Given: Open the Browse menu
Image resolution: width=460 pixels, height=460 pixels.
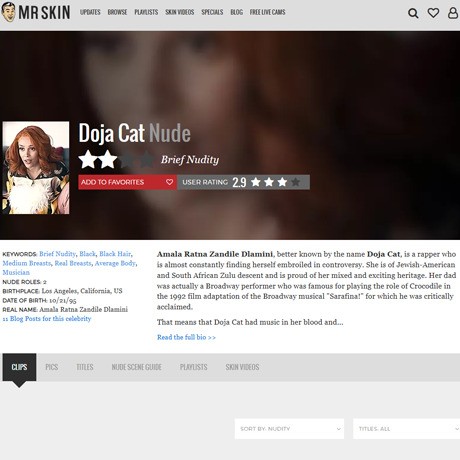Looking at the screenshot, I should click(x=117, y=12).
